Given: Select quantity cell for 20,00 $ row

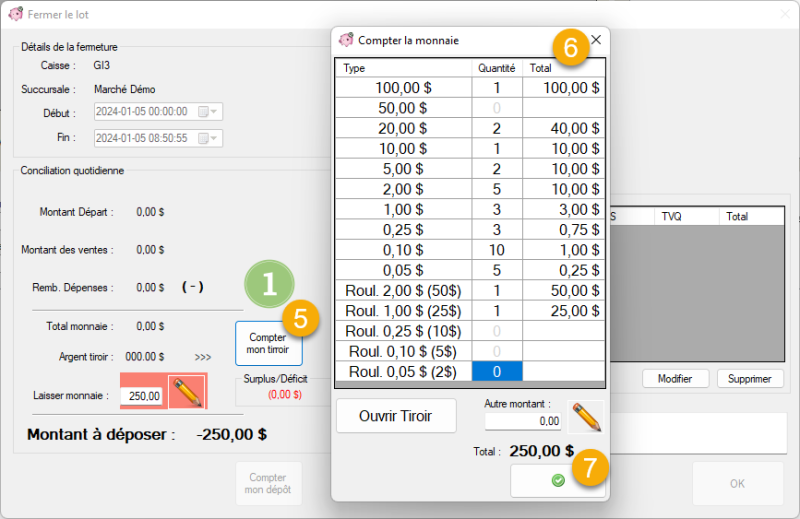Looking at the screenshot, I should 497,129.
